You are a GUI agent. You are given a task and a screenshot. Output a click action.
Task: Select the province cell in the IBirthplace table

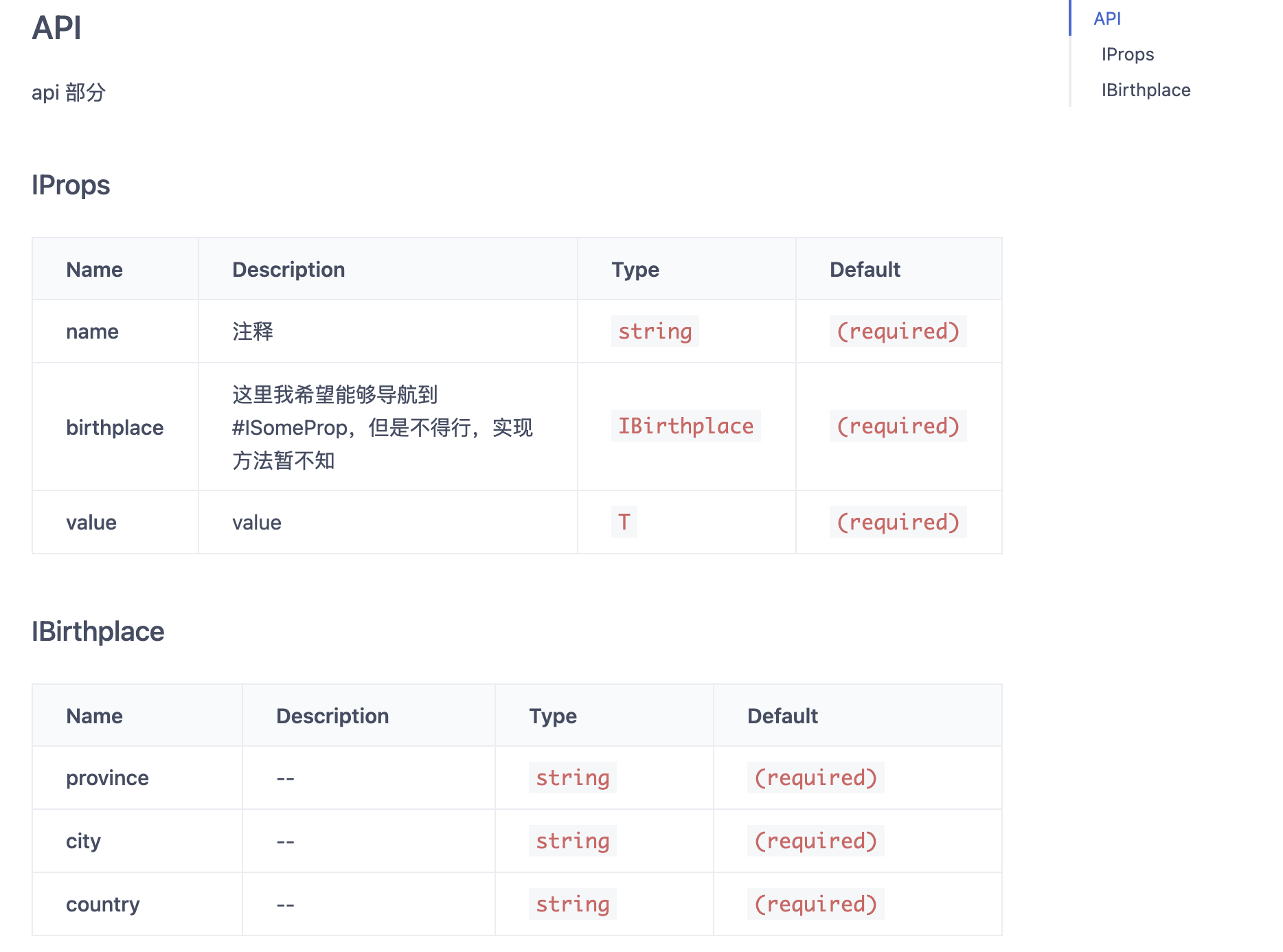pyautogui.click(x=106, y=777)
